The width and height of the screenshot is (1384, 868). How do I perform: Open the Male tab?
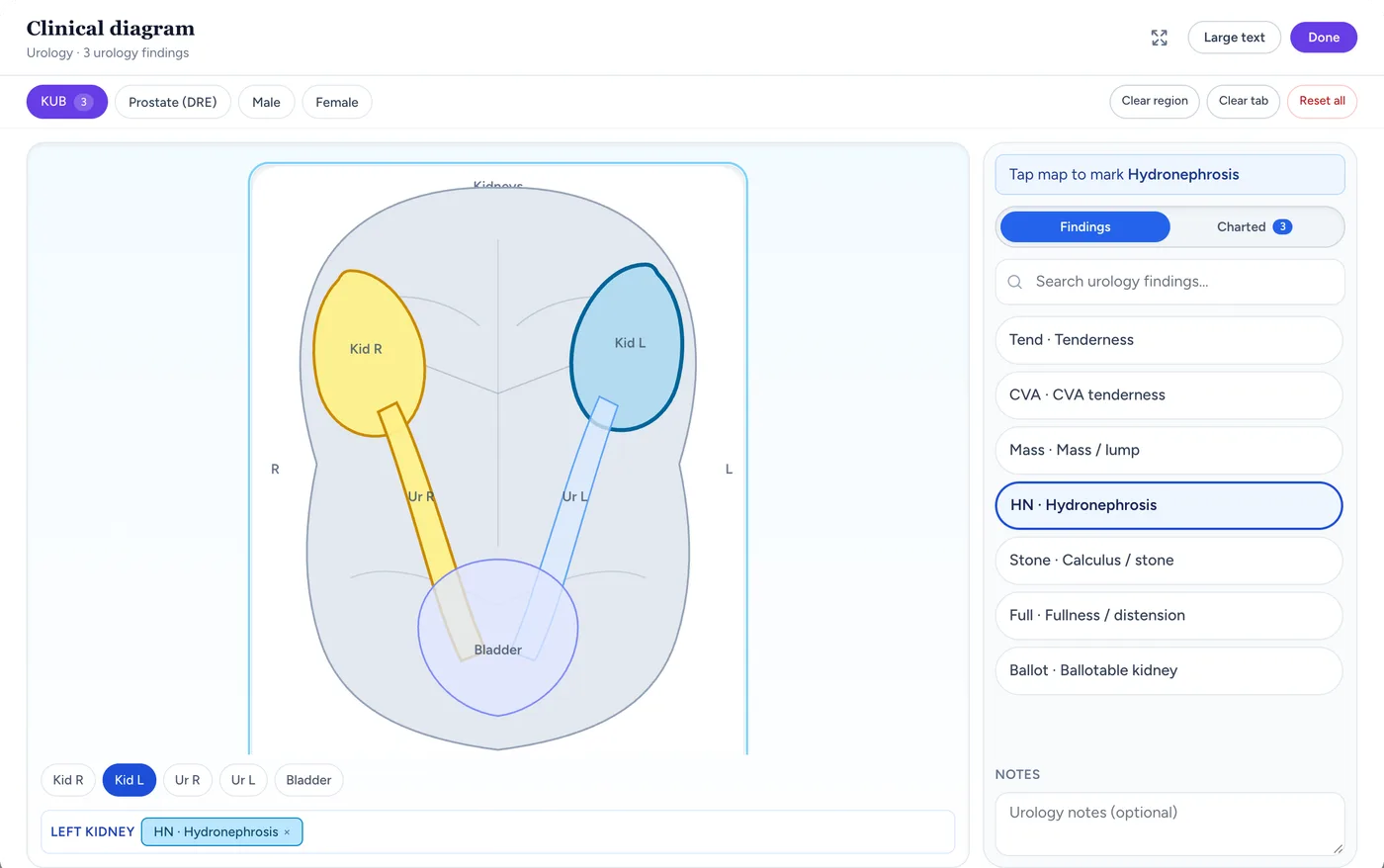266,102
